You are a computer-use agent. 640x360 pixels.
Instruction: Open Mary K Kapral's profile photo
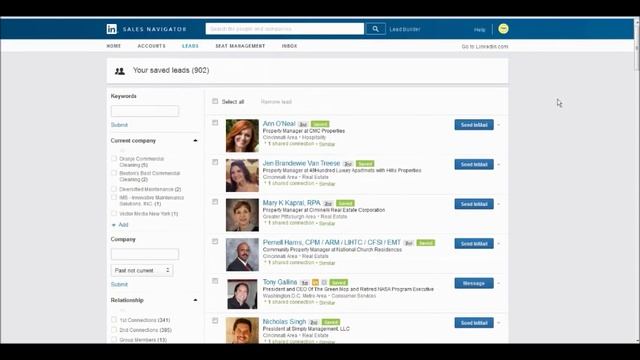tap(242, 215)
